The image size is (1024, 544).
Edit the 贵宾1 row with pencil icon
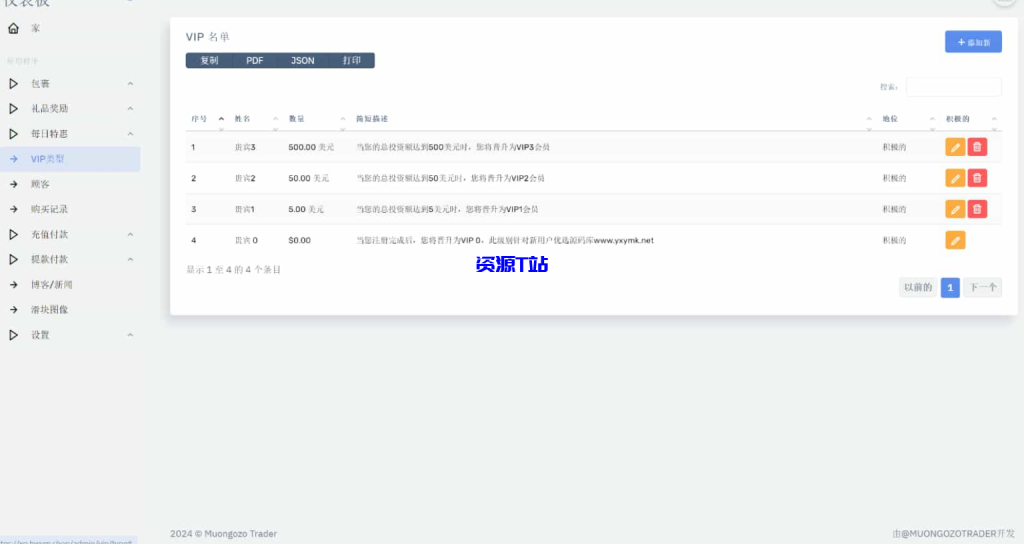point(955,209)
